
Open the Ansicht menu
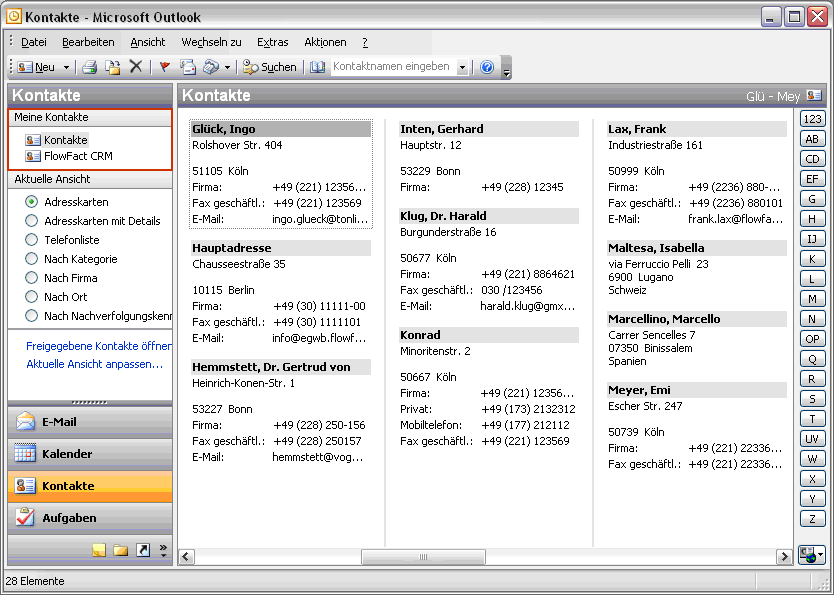(x=148, y=42)
